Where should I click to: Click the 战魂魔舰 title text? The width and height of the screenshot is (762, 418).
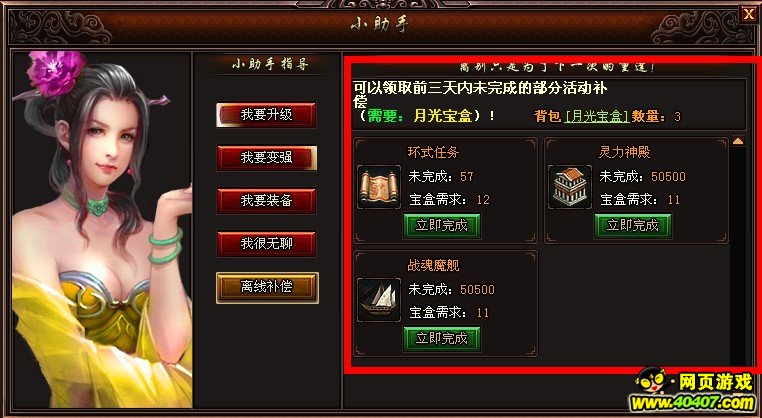coord(433,265)
